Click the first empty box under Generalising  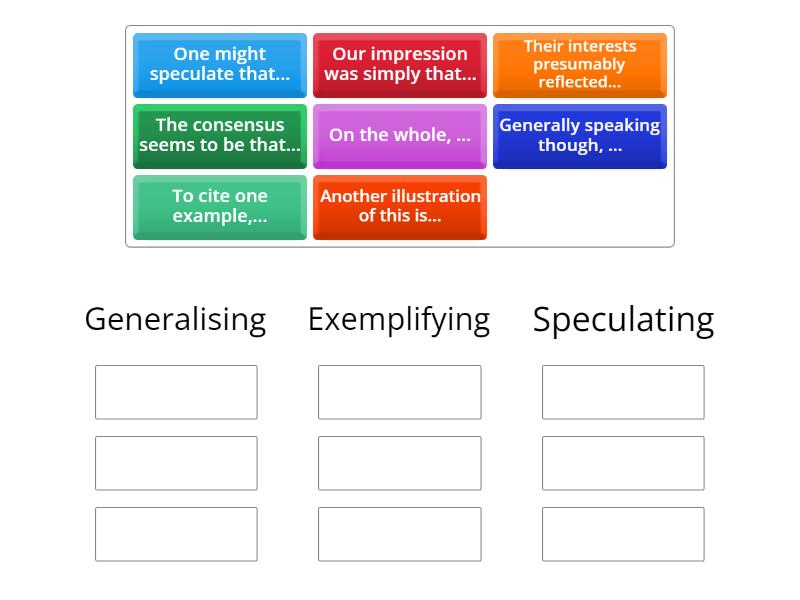[x=176, y=392]
